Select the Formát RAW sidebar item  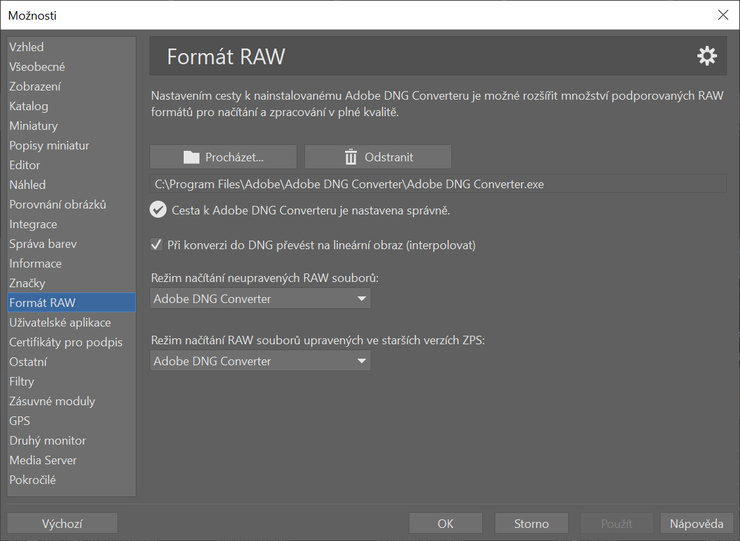71,303
